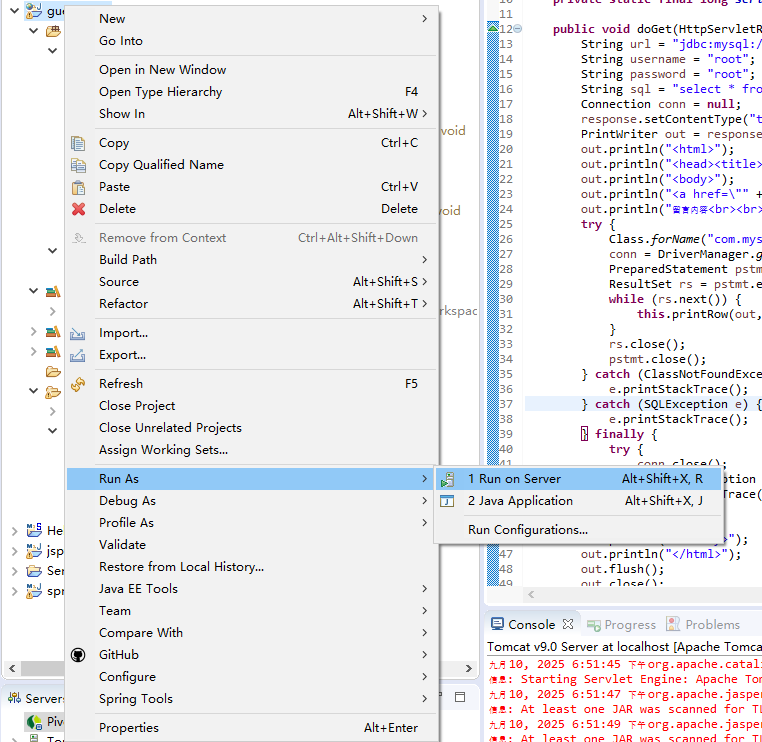Click the 'He' project icon in explorer
This screenshot has width=762, height=742.
click(x=34, y=530)
